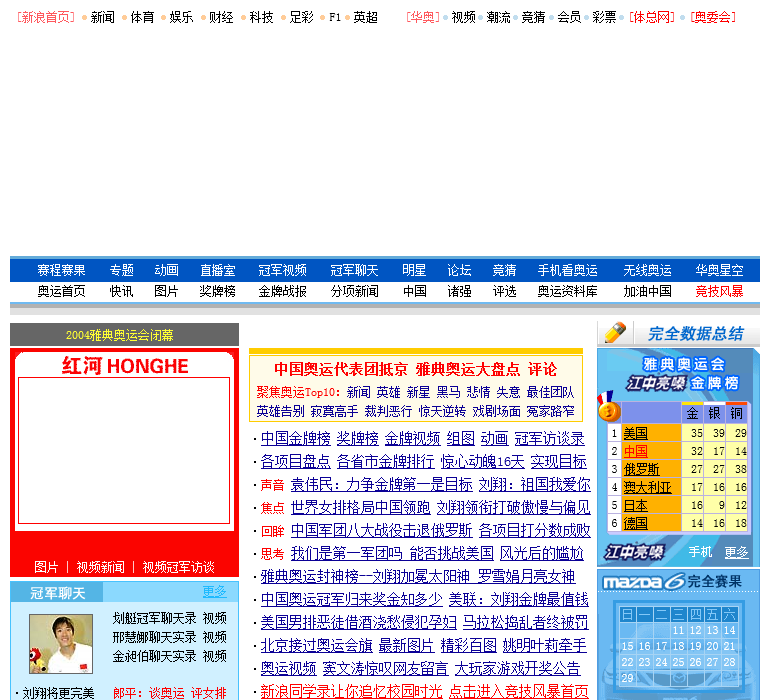Open 论坛 in the blue navigation bar
Viewport: 770px width, 700px height.
pyautogui.click(x=459, y=270)
